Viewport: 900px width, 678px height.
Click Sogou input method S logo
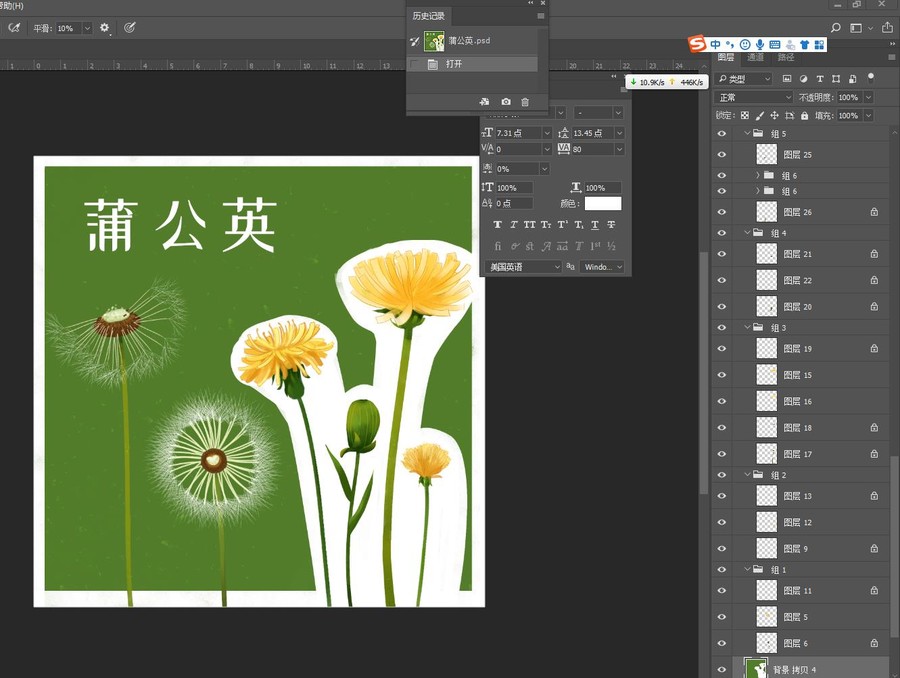click(x=697, y=44)
